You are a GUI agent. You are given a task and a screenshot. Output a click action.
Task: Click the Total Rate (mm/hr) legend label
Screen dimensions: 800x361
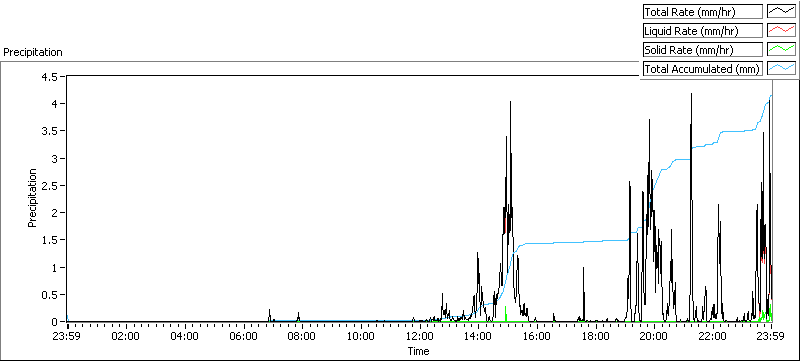pyautogui.click(x=703, y=12)
